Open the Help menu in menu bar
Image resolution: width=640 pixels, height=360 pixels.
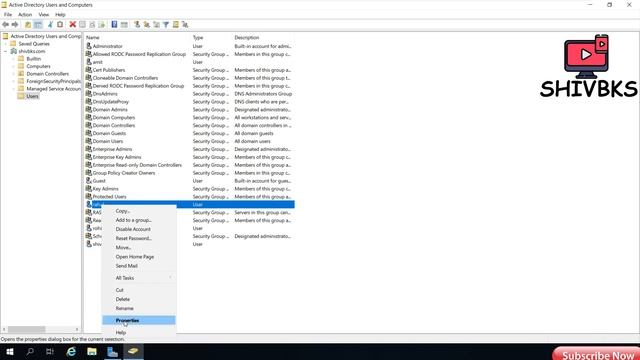[x=60, y=15]
